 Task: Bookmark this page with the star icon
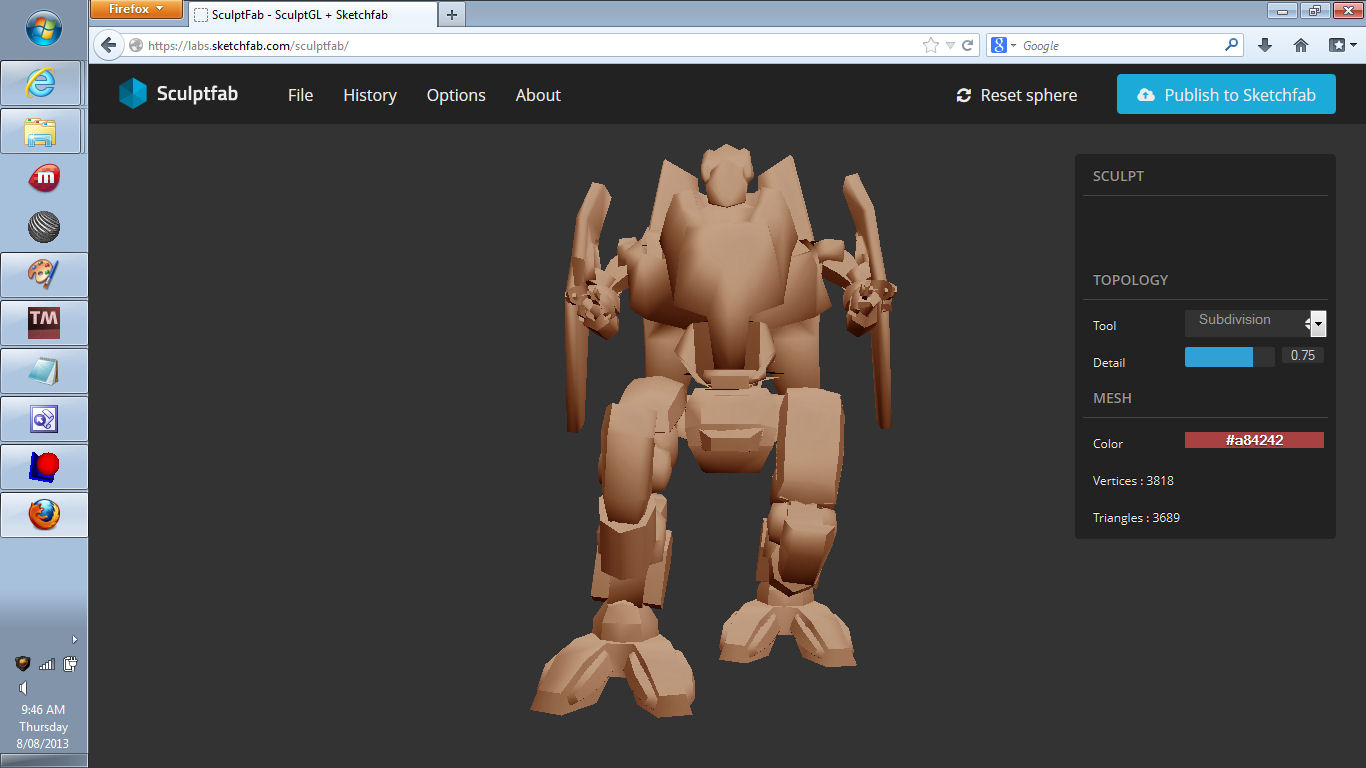(x=931, y=45)
